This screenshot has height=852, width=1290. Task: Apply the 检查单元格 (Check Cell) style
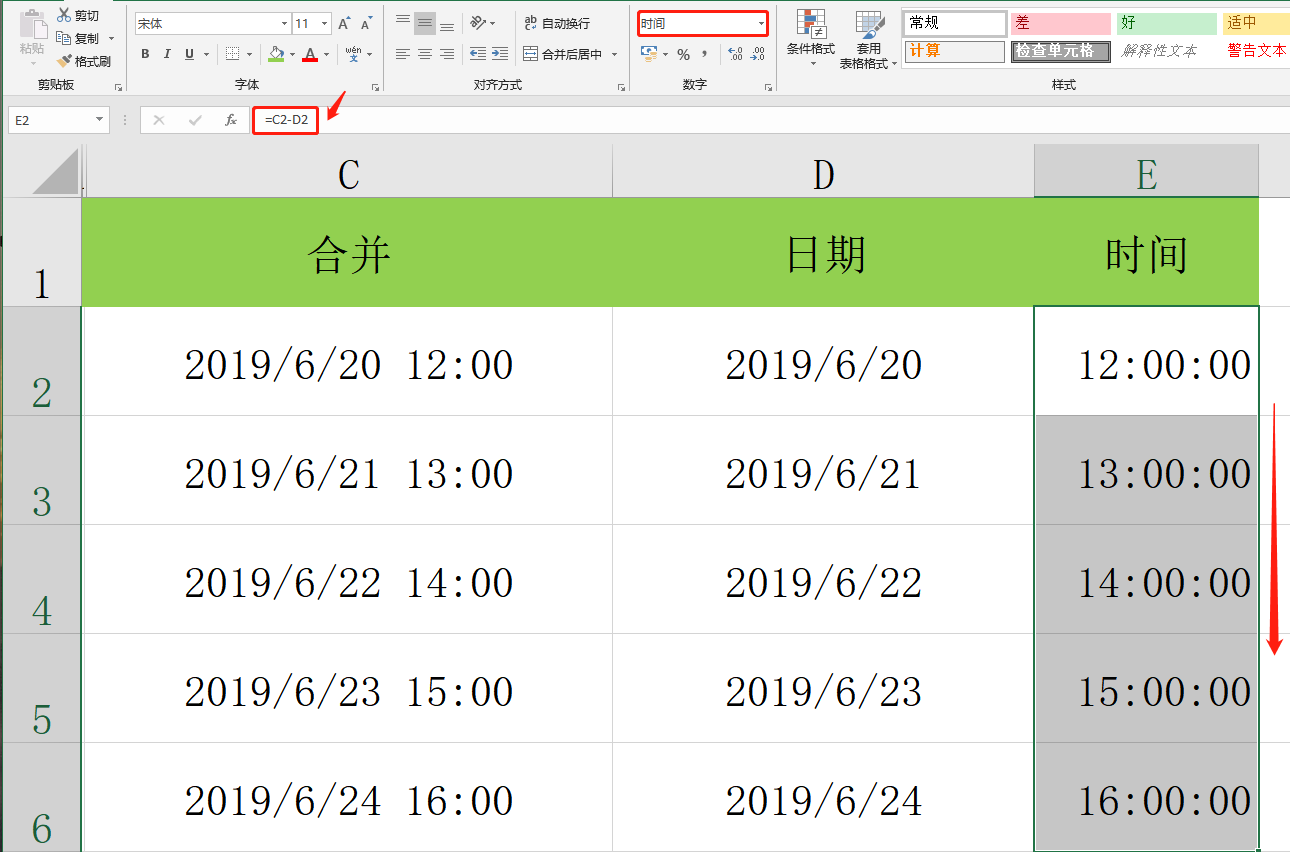point(1060,51)
